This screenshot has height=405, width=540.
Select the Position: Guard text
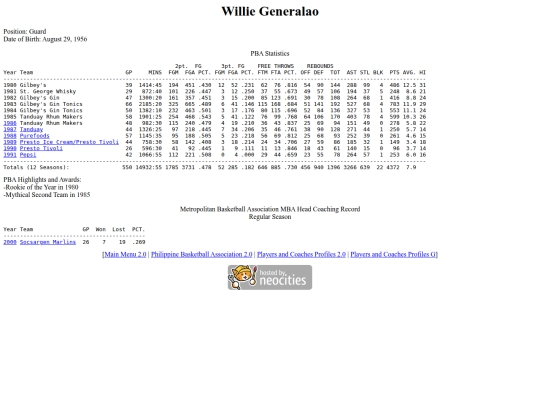coord(25,31)
